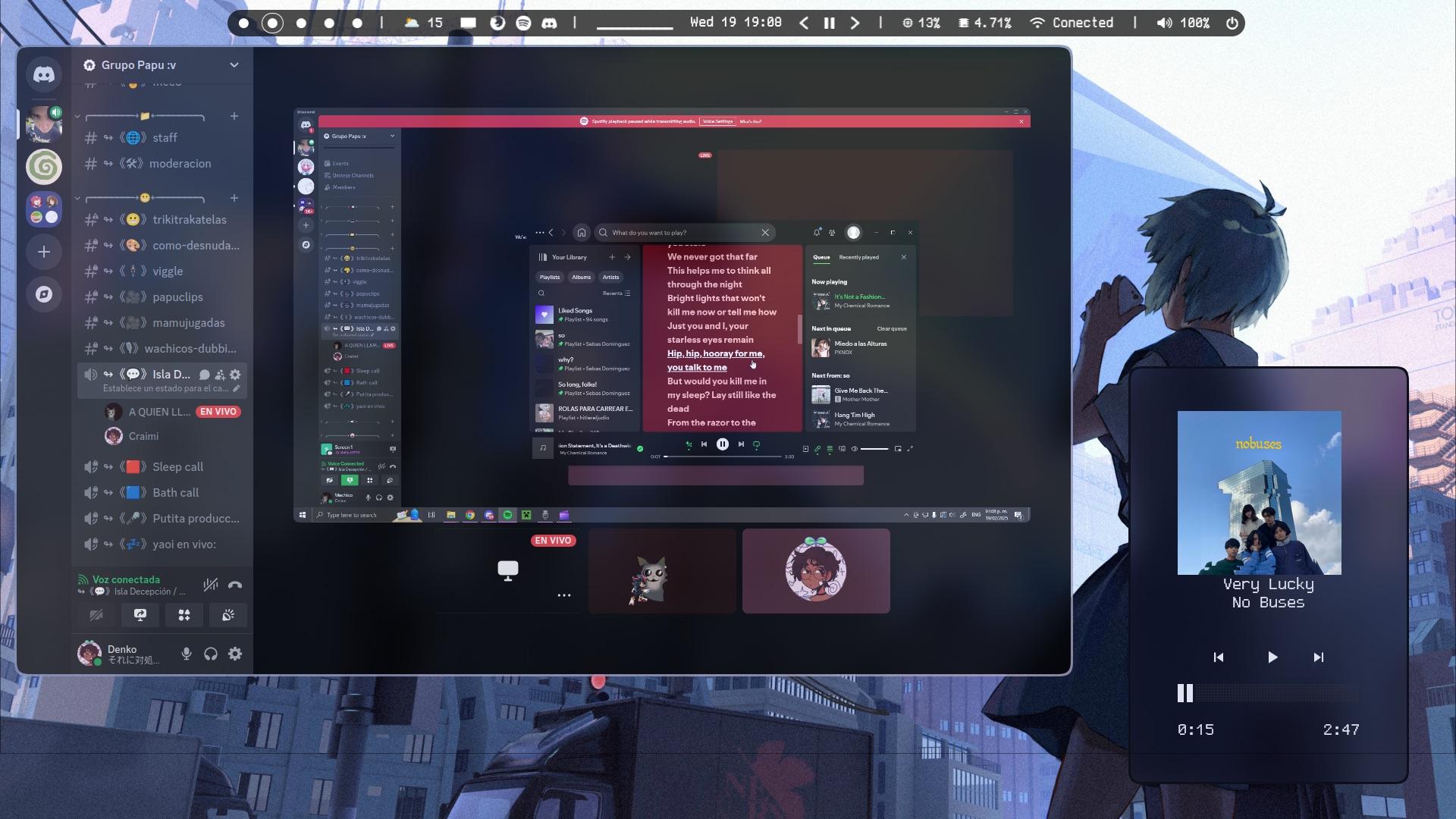Disconnect from voice with the hang-up icon
This screenshot has width=1456, height=819.
point(235,585)
